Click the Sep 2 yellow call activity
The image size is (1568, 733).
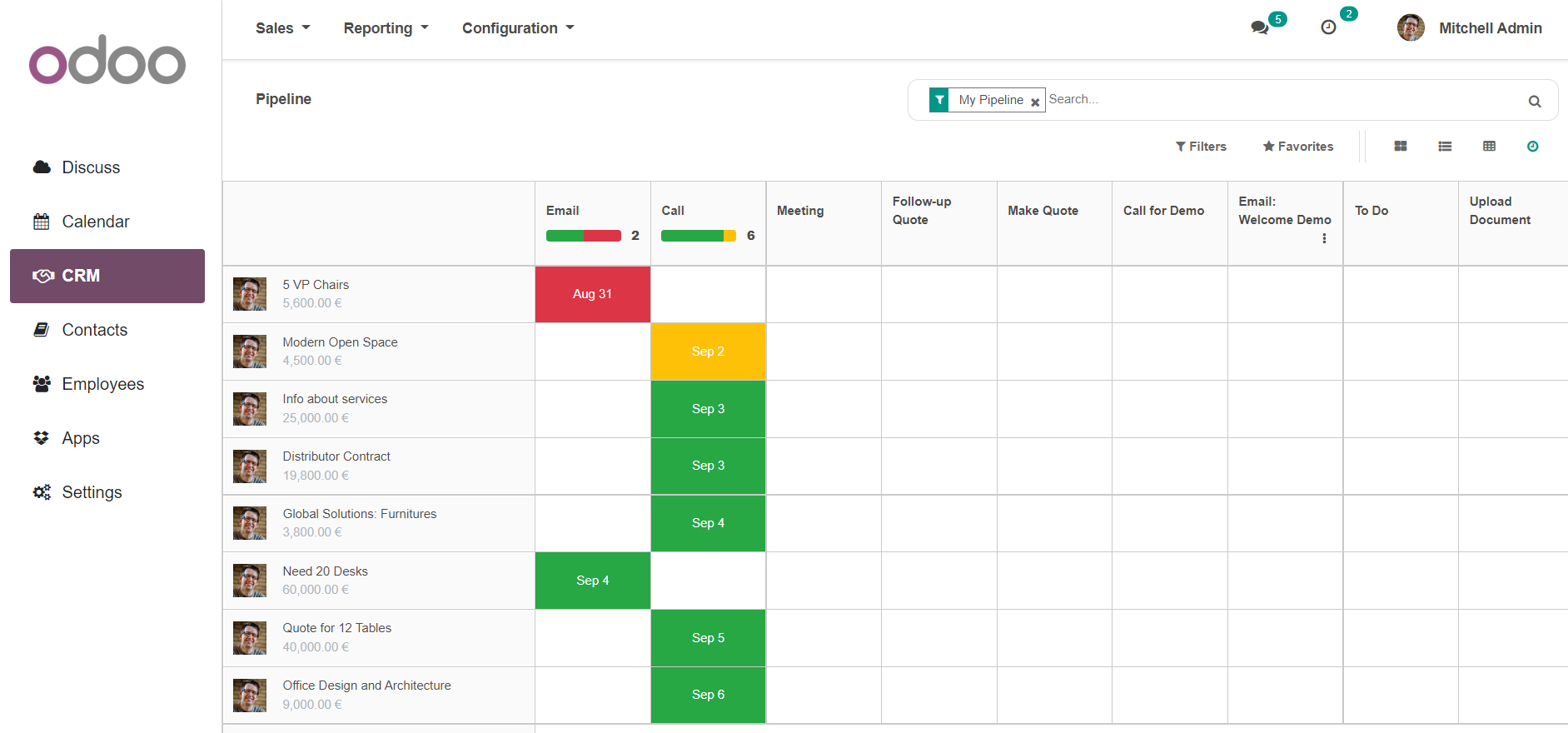coord(708,352)
